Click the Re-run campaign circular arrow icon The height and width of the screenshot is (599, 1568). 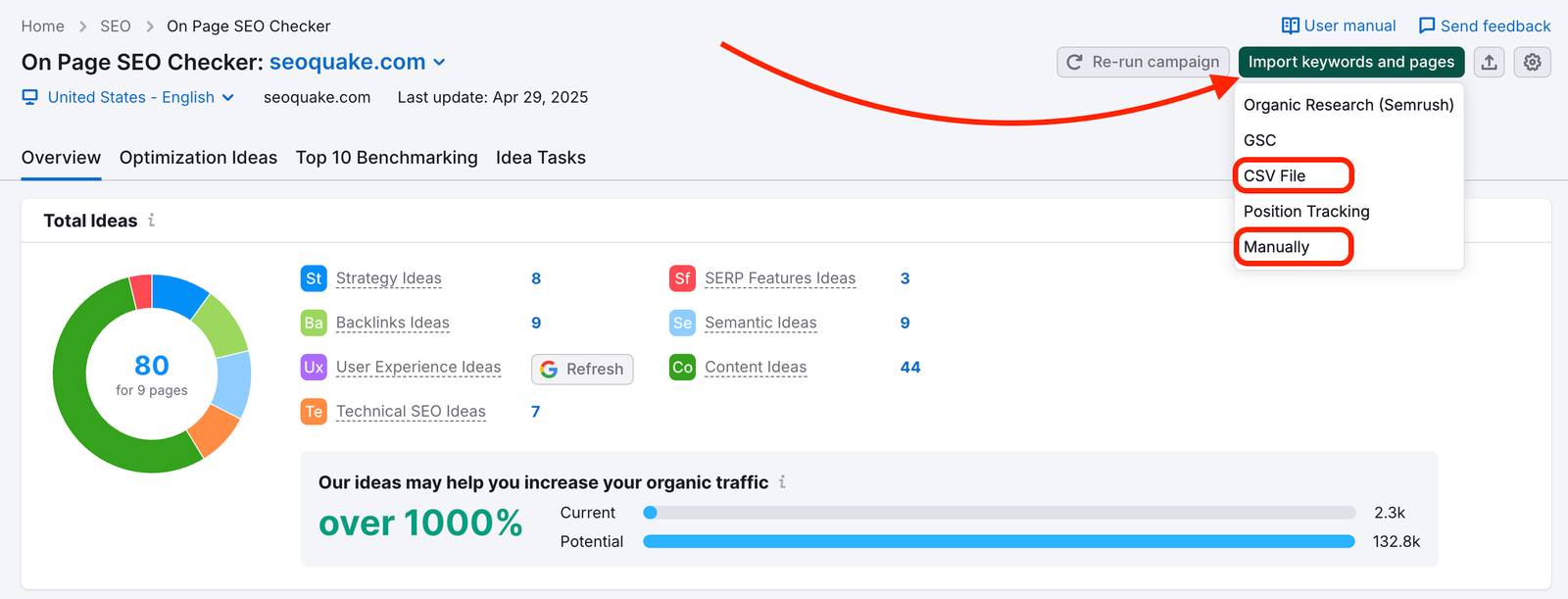coord(1074,62)
